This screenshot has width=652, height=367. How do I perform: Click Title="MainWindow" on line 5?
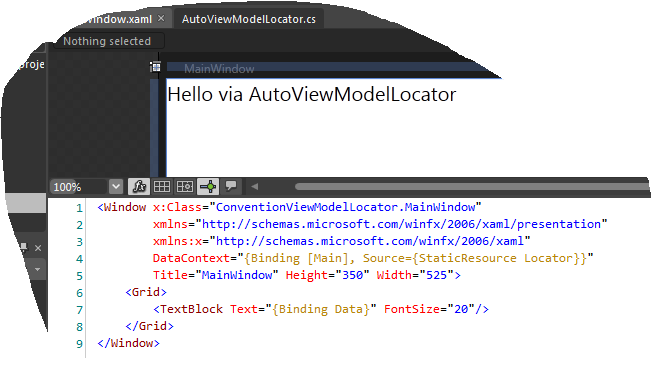point(215,275)
